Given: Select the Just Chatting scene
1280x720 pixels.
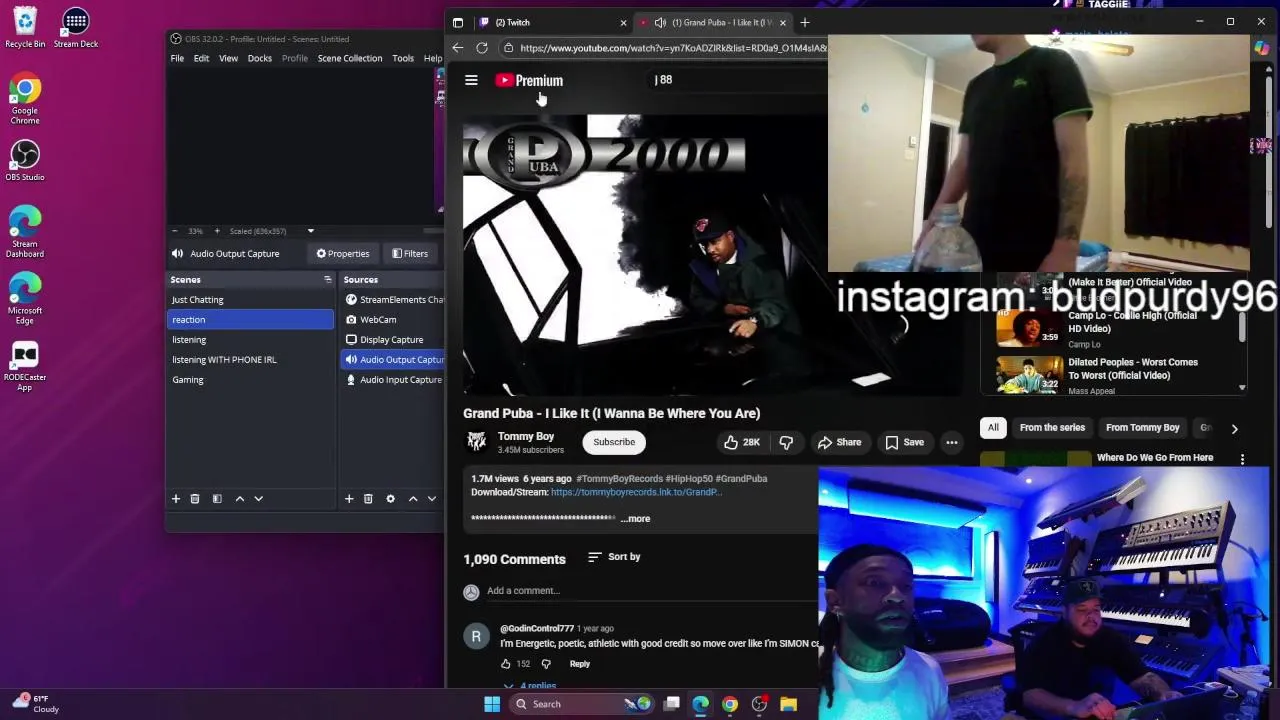Looking at the screenshot, I should pyautogui.click(x=250, y=300).
